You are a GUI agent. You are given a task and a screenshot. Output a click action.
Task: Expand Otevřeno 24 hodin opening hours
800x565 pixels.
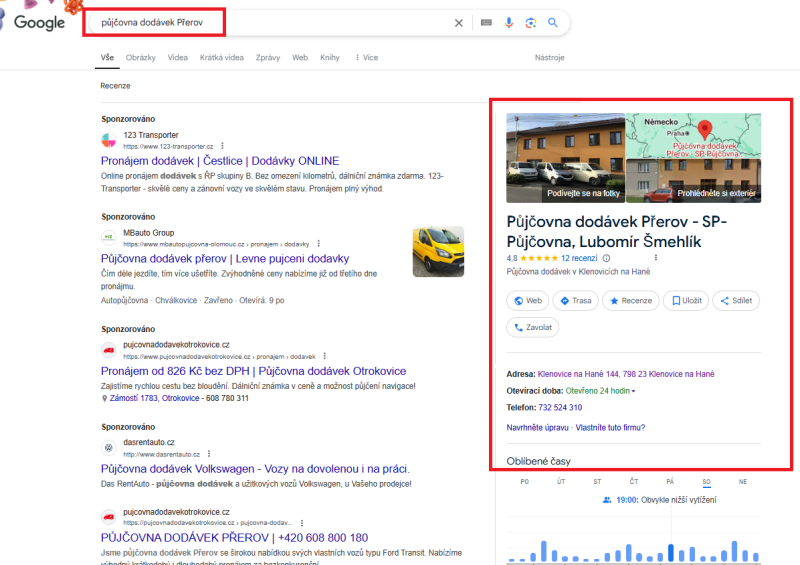(x=601, y=391)
